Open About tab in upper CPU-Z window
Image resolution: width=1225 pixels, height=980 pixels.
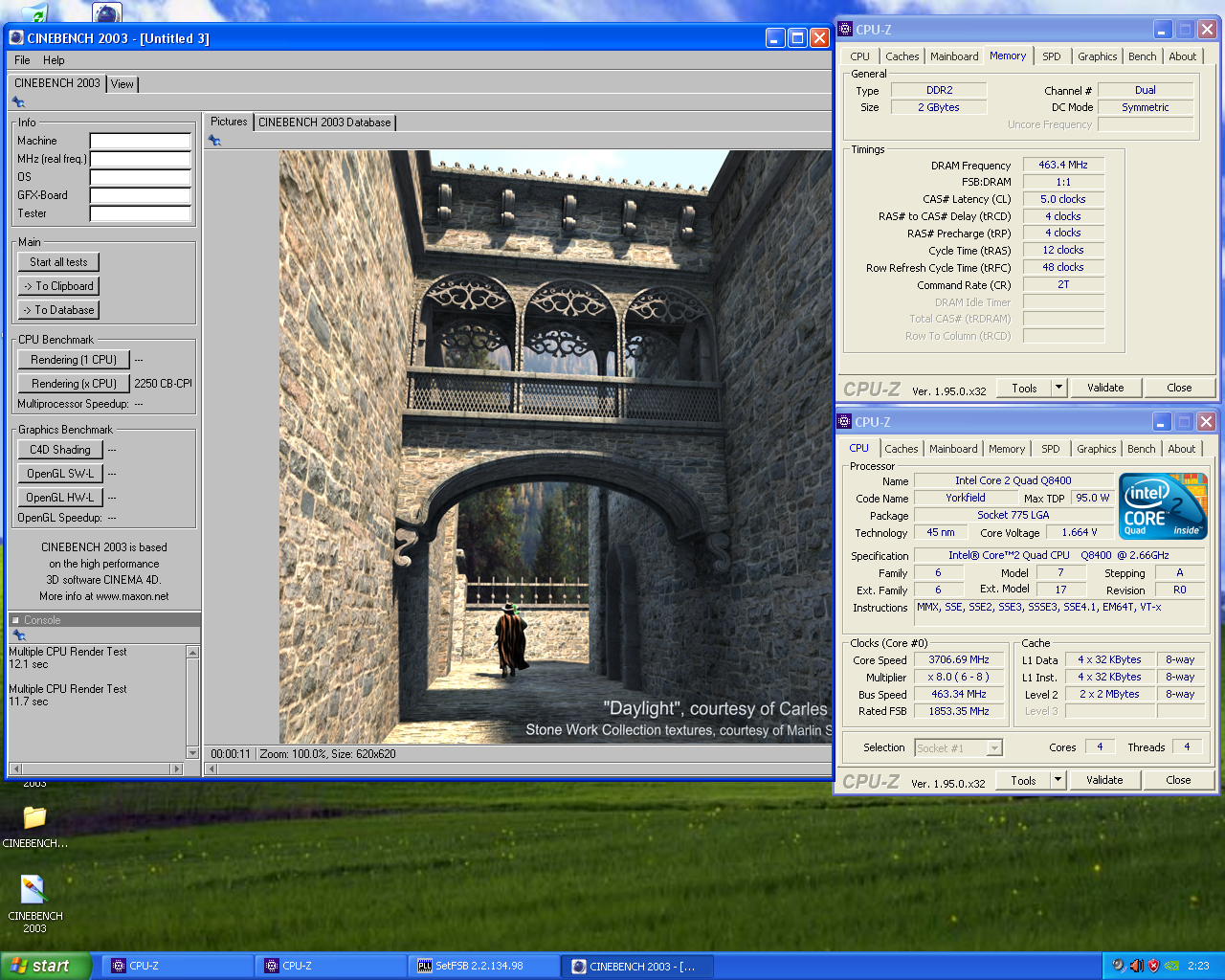tap(1182, 56)
